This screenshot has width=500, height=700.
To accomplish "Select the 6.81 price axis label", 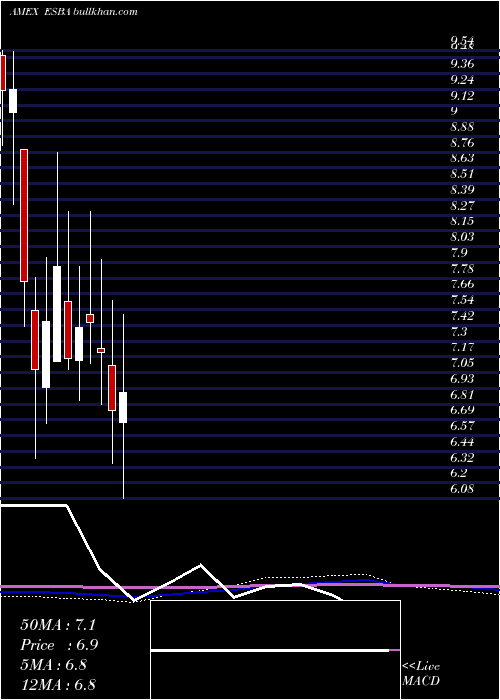I will pyautogui.click(x=462, y=395).
